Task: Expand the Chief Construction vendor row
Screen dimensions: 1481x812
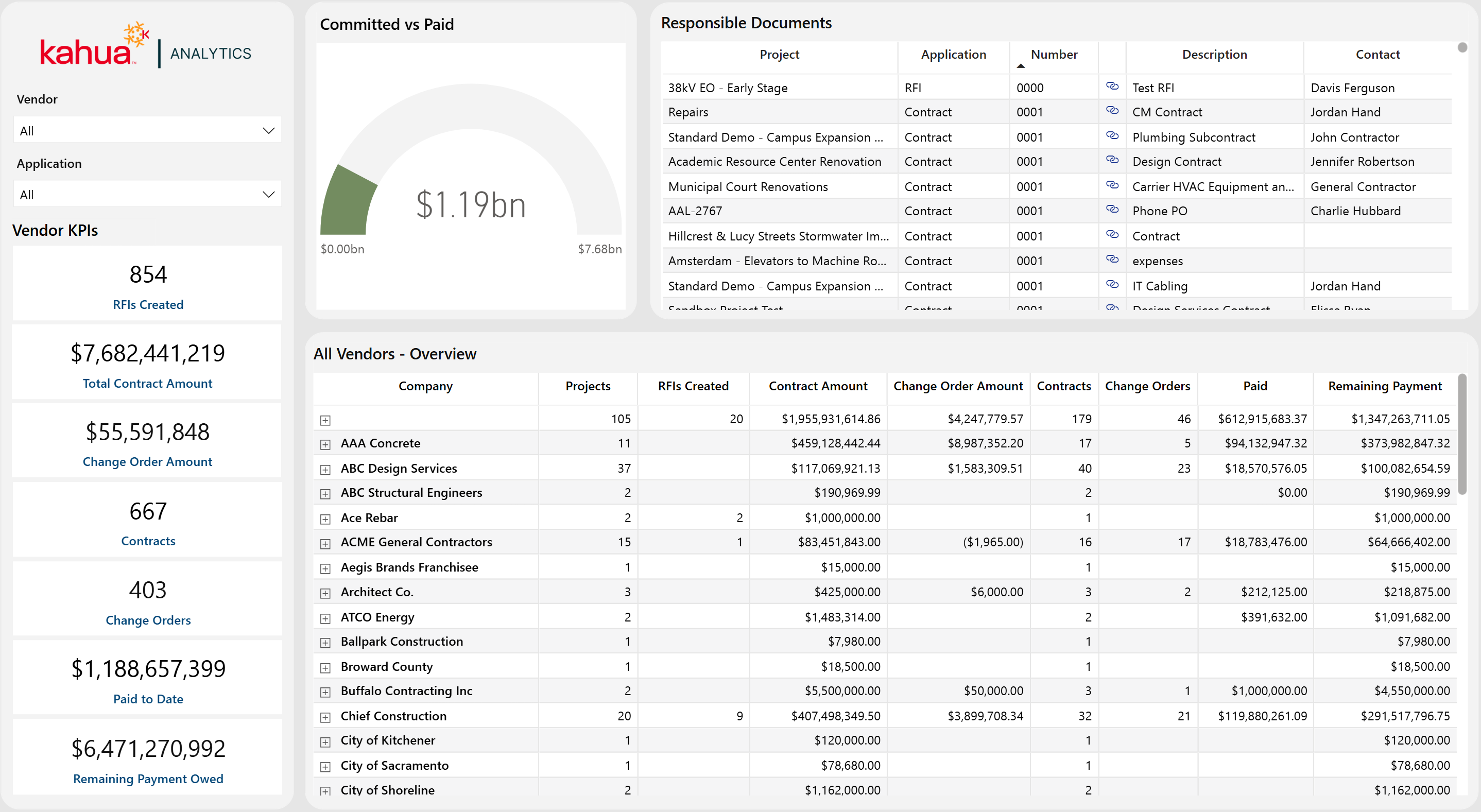Action: pos(325,717)
